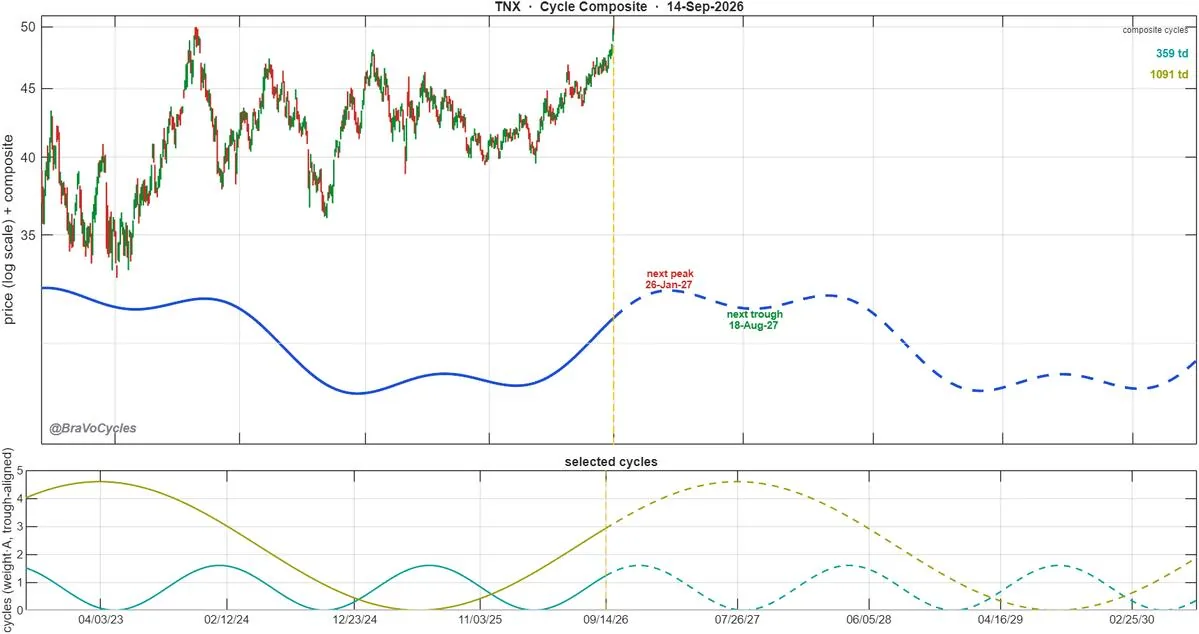
Task: Click the lower subplot y-axis value '3'
Action: (20, 527)
